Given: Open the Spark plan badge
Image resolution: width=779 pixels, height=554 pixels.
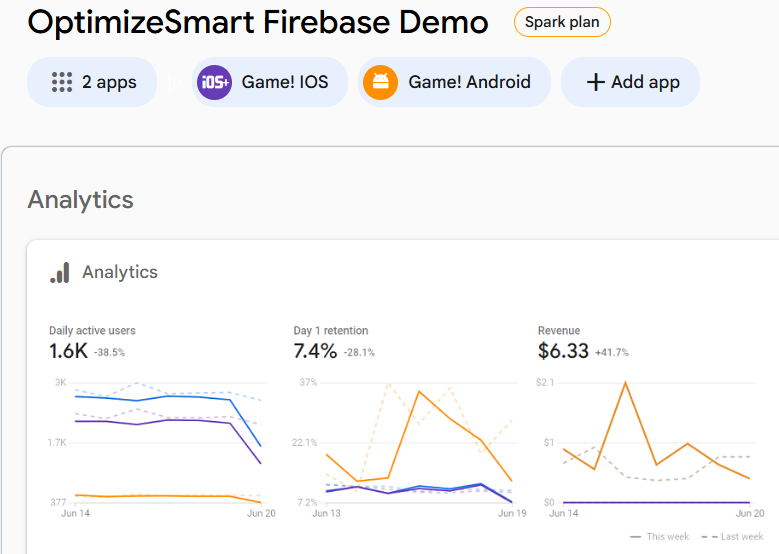Looking at the screenshot, I should (562, 22).
